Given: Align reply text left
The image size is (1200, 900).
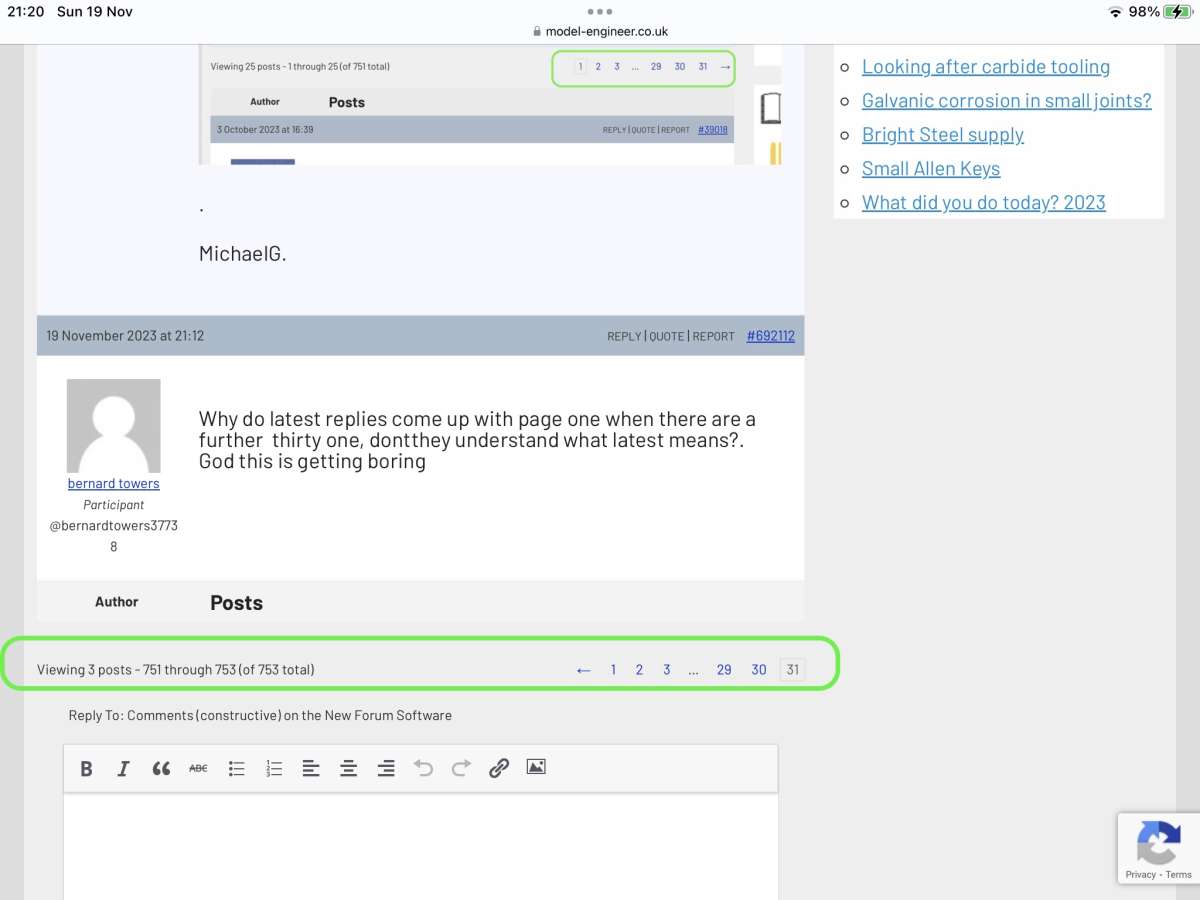Looking at the screenshot, I should 311,768.
